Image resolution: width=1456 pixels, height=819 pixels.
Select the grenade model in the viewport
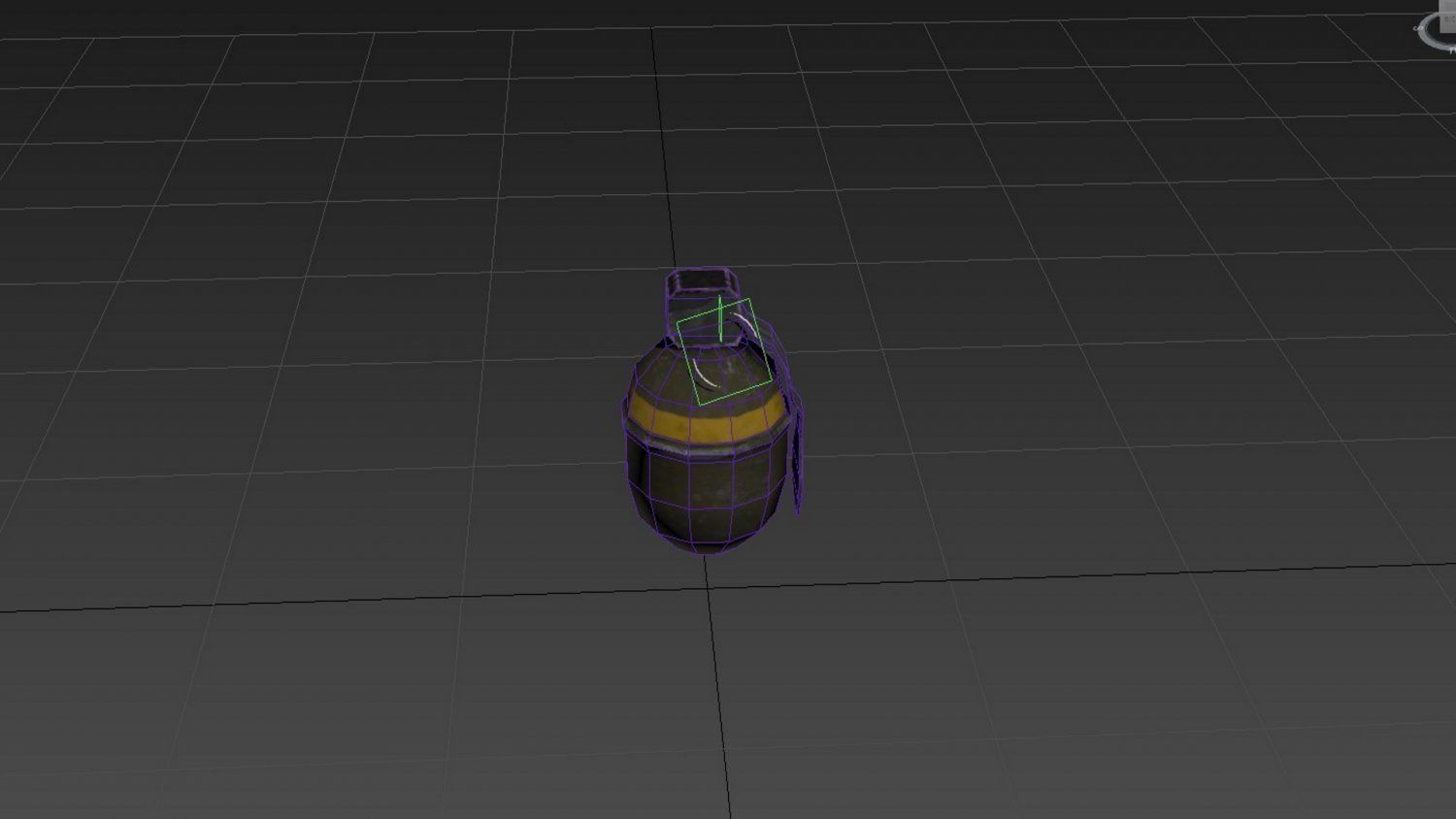coord(711,411)
